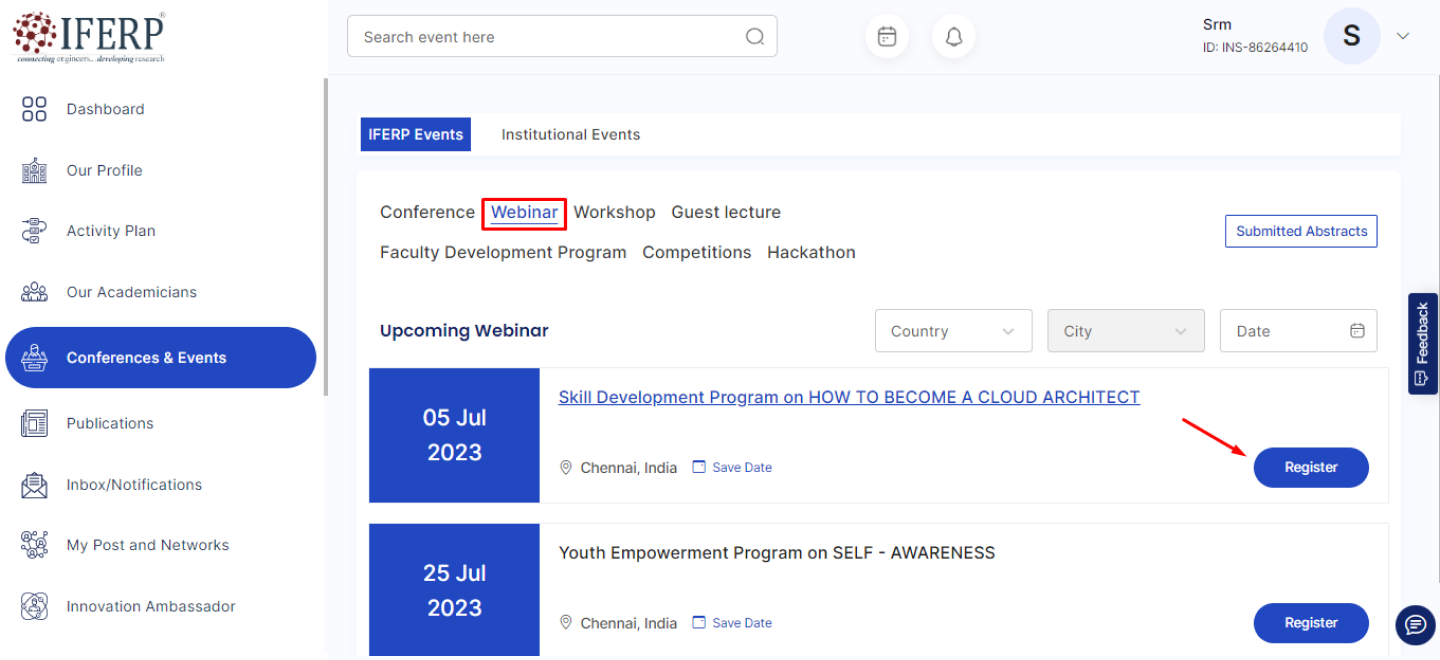Click the search magnifier icon
1440x660 pixels.
[x=755, y=37]
